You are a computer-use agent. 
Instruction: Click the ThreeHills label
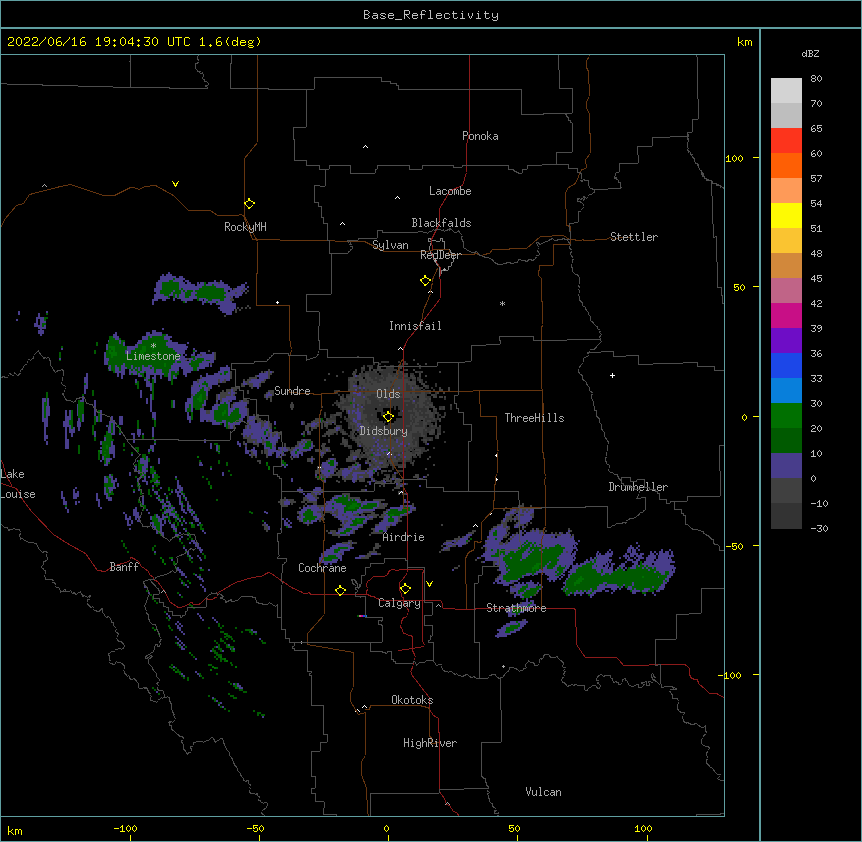534,418
